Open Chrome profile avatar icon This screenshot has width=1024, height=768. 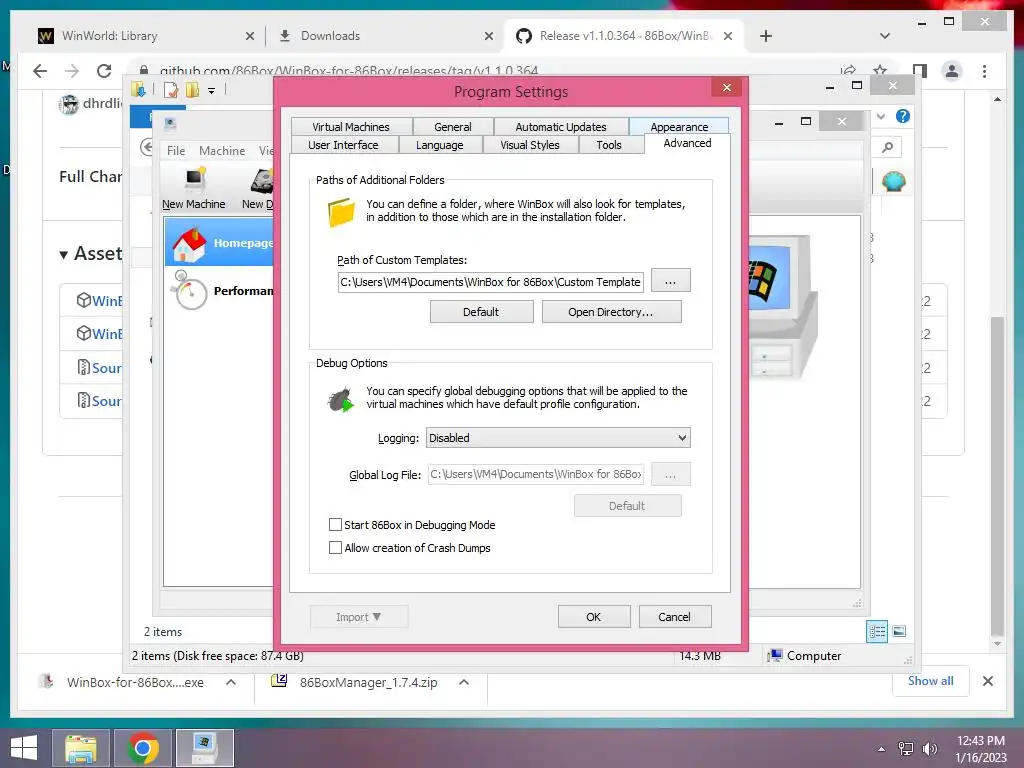tap(952, 71)
